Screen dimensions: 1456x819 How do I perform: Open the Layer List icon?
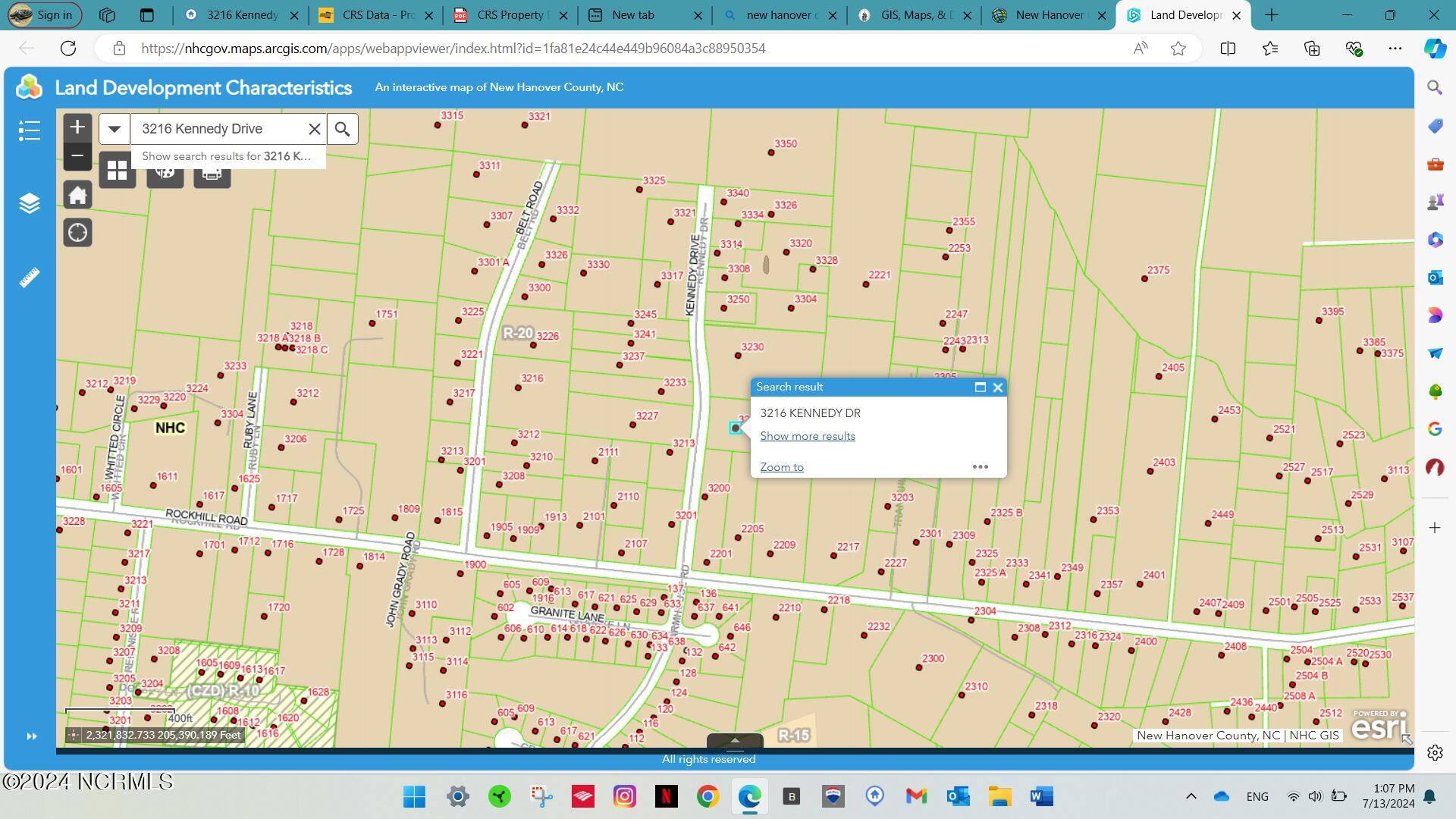(x=29, y=203)
